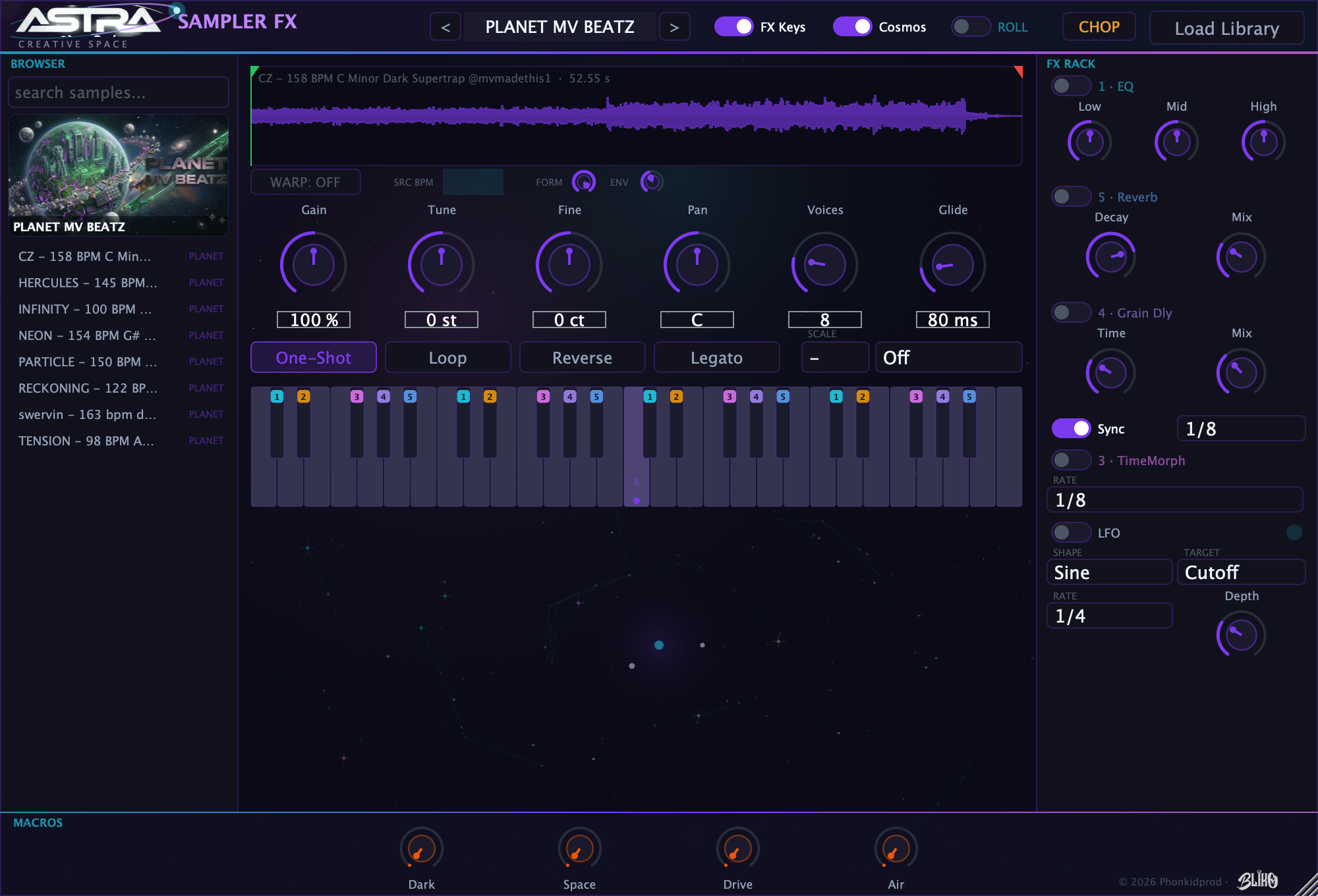Click the Reverb Decay knob
The height and width of the screenshot is (896, 1318).
click(1111, 256)
